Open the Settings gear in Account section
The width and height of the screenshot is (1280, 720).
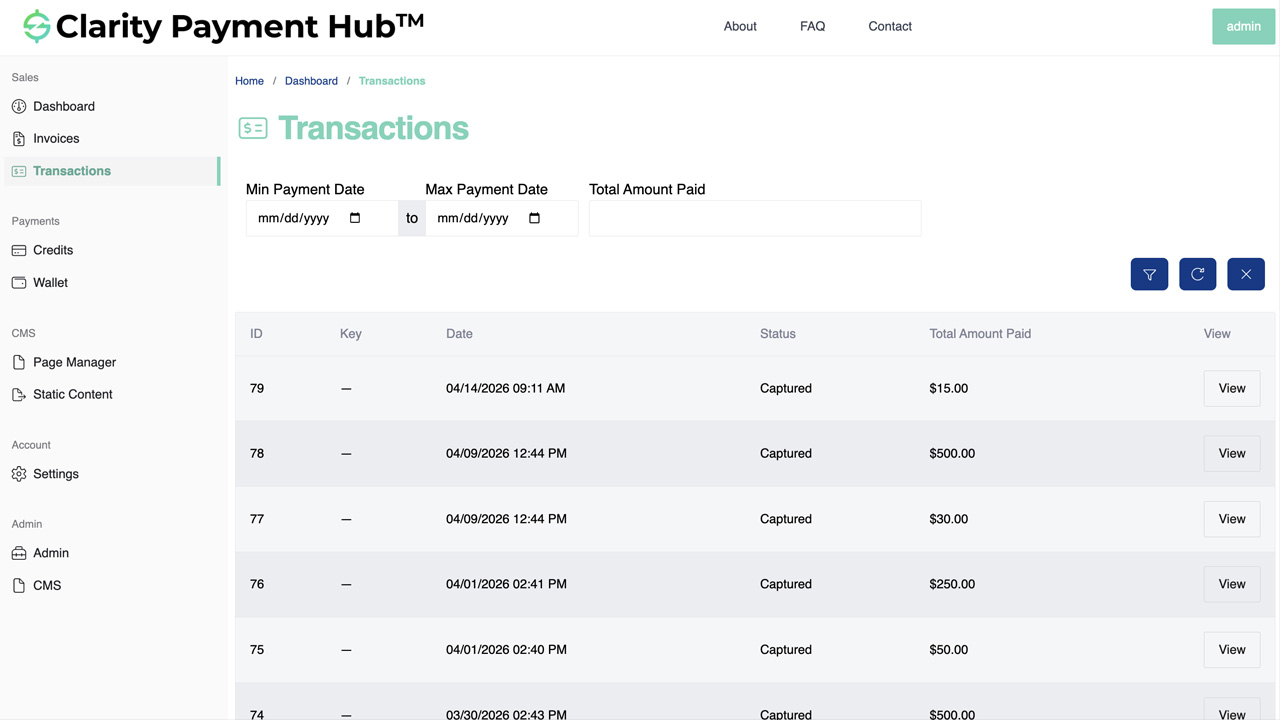[19, 474]
